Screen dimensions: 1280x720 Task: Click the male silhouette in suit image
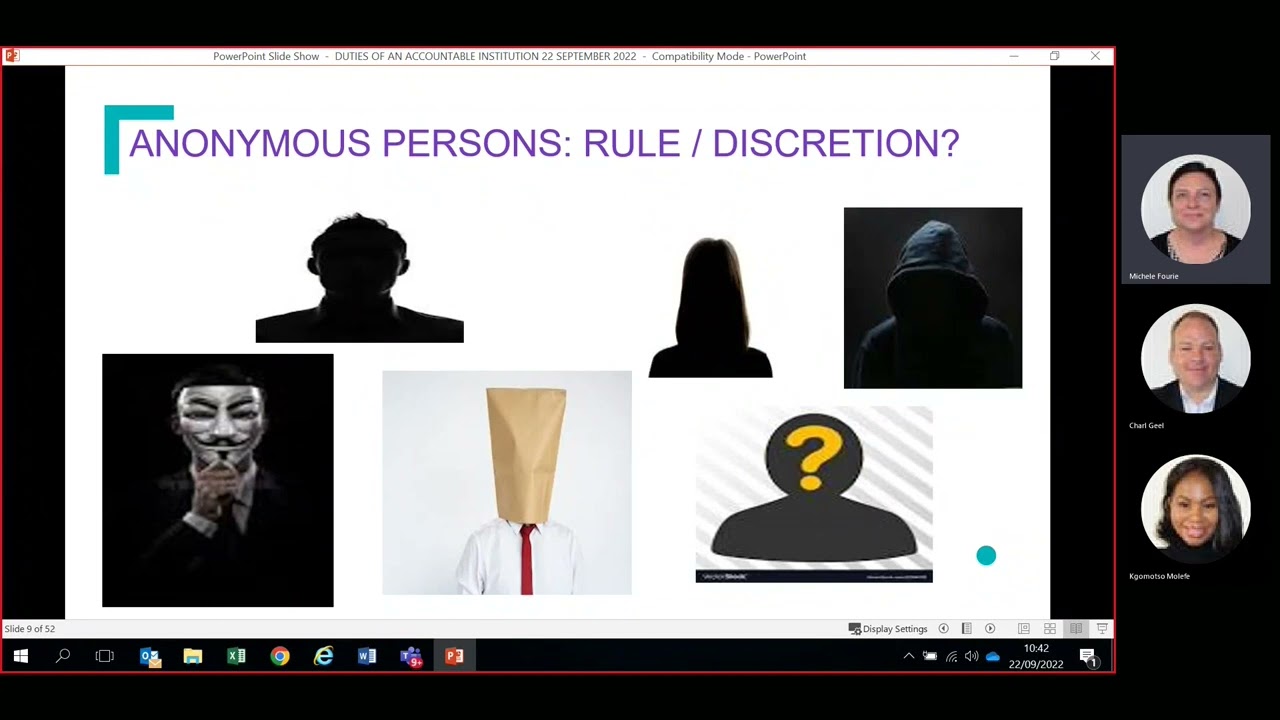click(359, 277)
